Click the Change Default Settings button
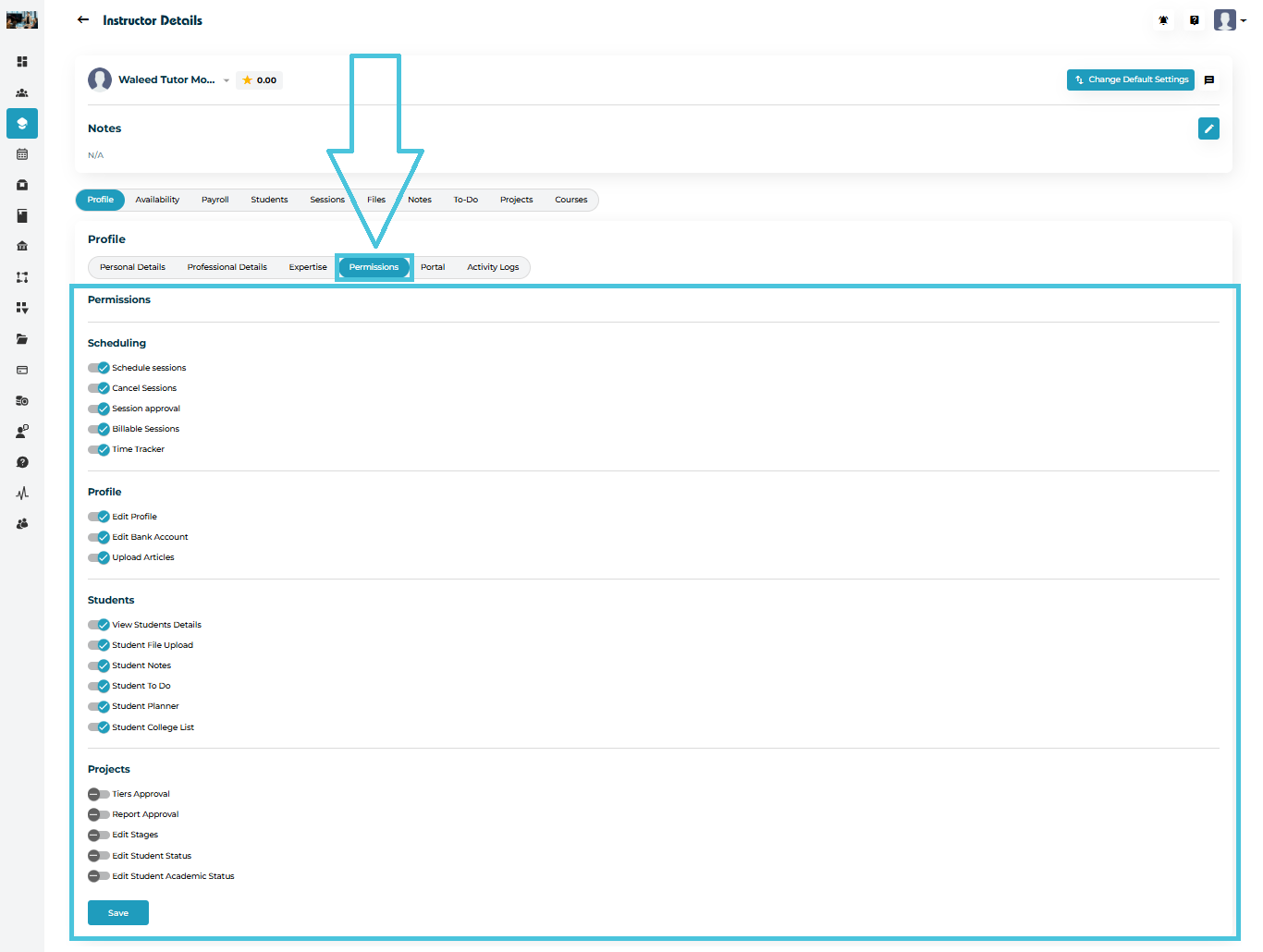This screenshot has height=952, width=1263. click(x=1130, y=80)
